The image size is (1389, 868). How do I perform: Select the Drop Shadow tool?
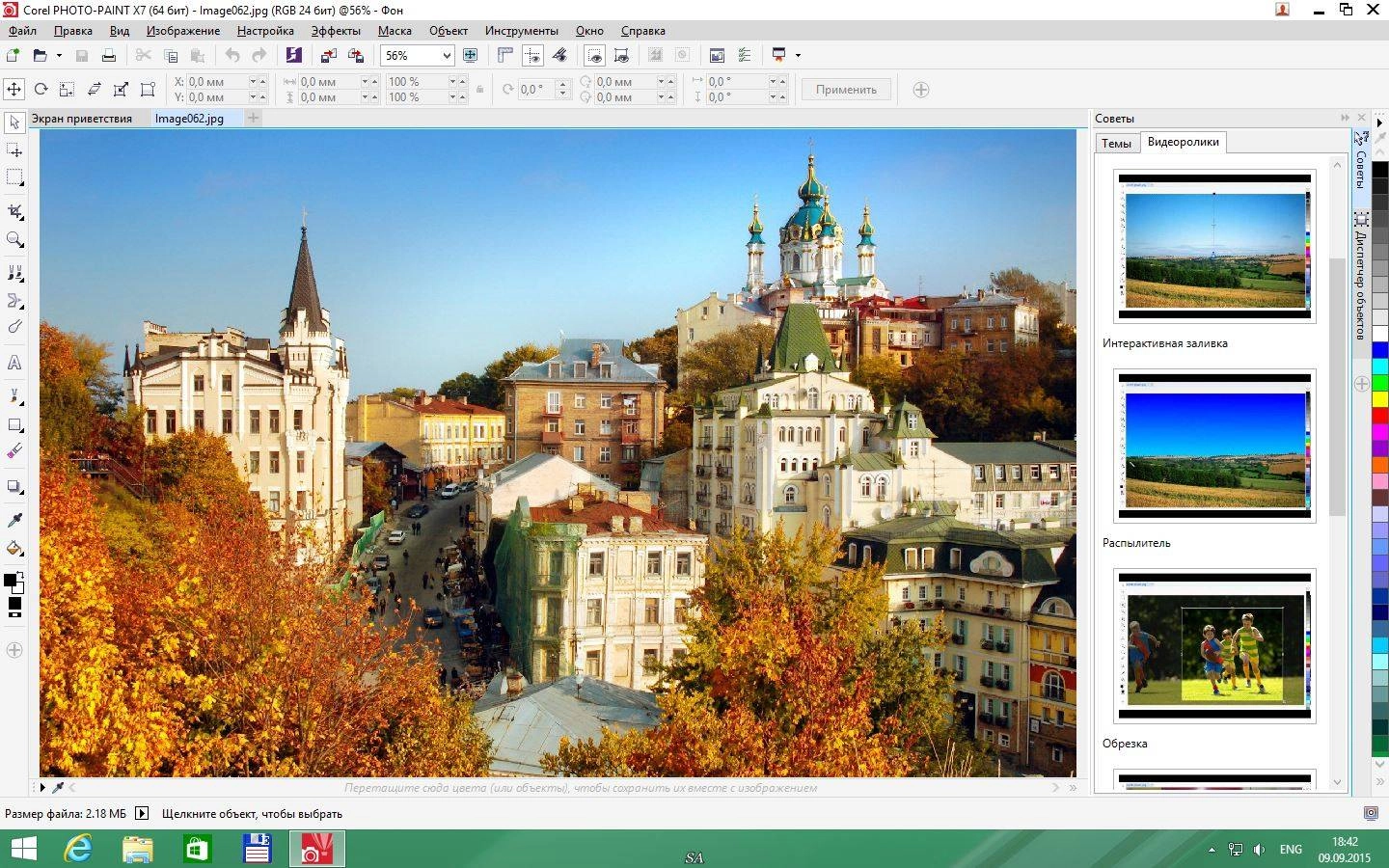(x=14, y=486)
